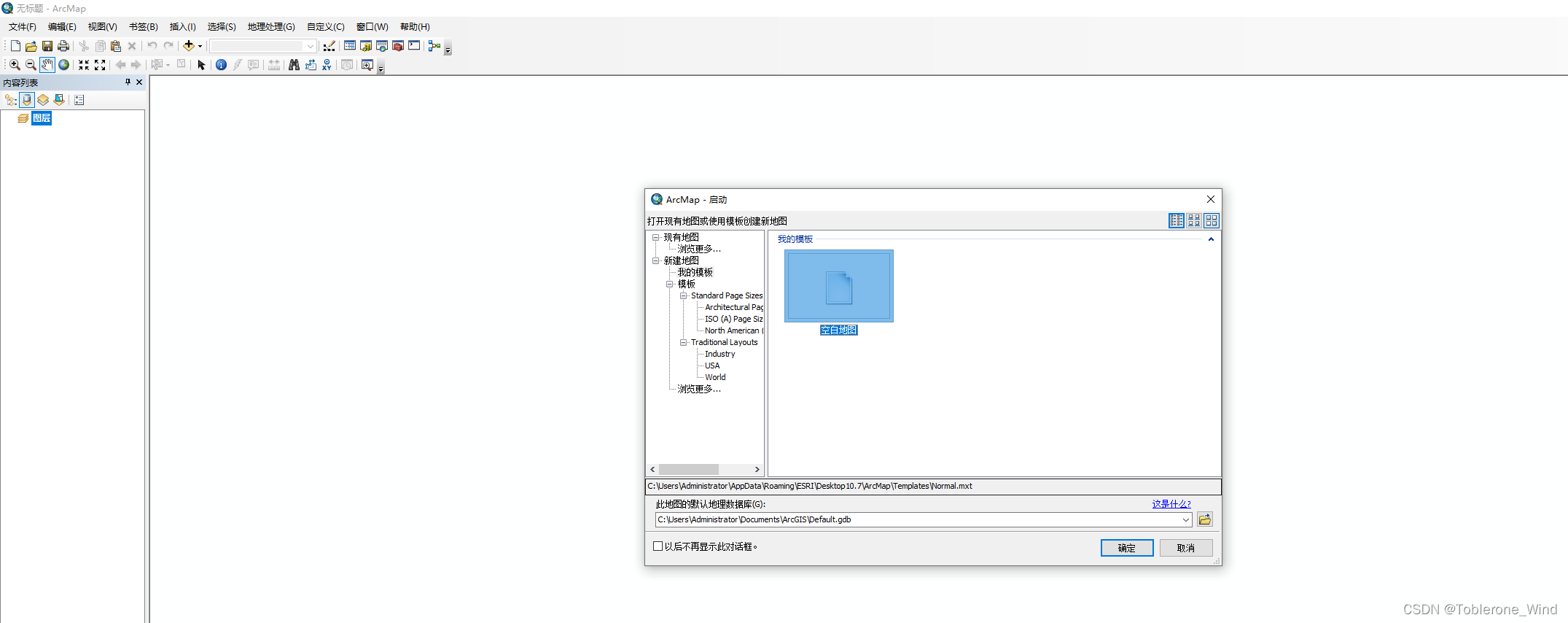Choose the Select Elements black arrow tool
1568x623 pixels.
tap(202, 65)
